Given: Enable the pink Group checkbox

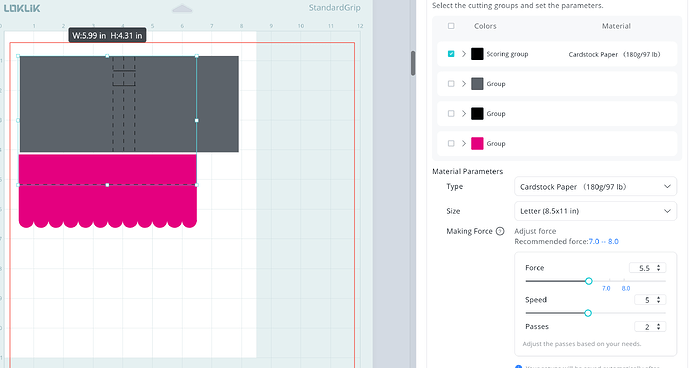Looking at the screenshot, I should coord(451,144).
